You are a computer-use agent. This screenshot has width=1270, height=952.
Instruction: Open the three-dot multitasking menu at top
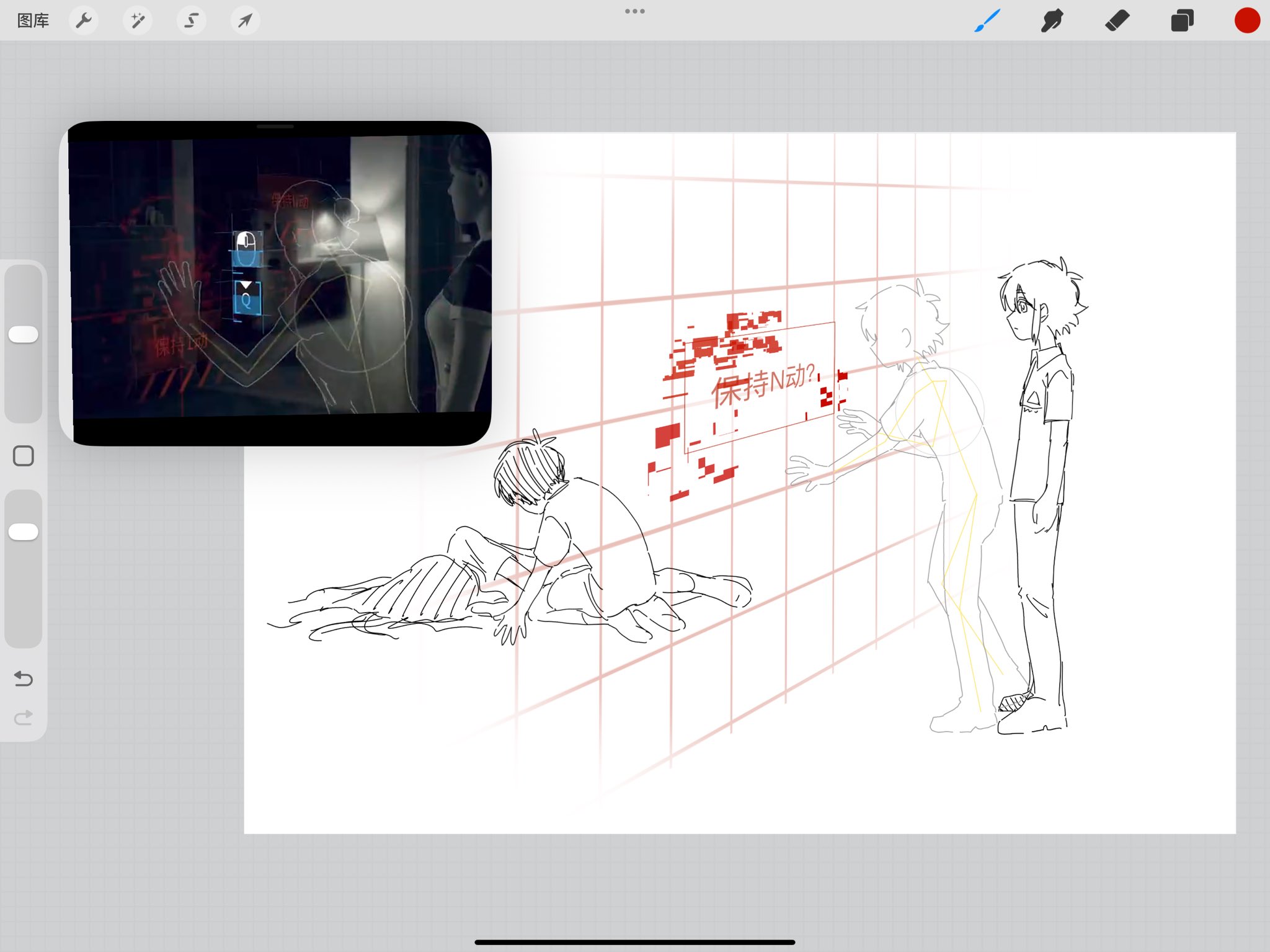tap(634, 11)
